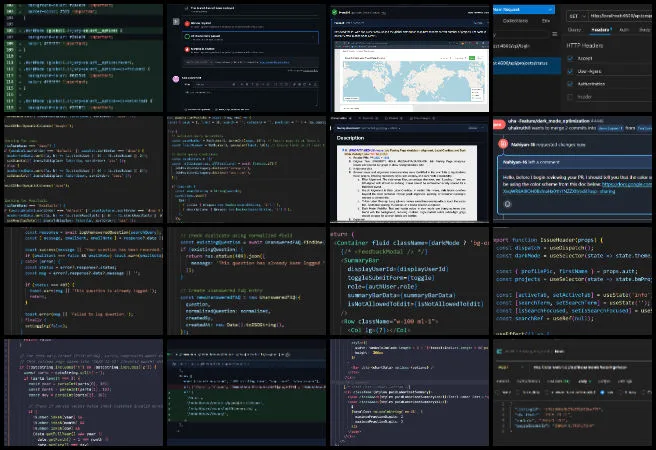This screenshot has height=450, width=656.
Task: Click the red PR status badge
Action: pyautogui.click(x=498, y=124)
